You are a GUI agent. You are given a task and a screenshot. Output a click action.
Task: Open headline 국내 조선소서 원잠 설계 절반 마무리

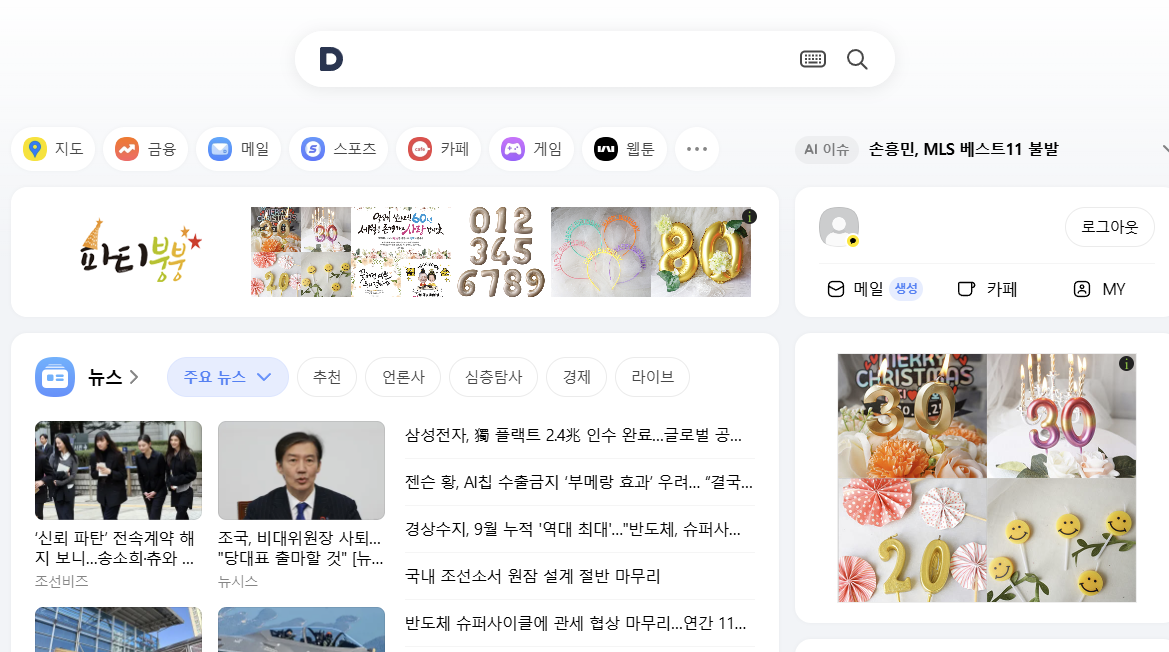pos(532,576)
